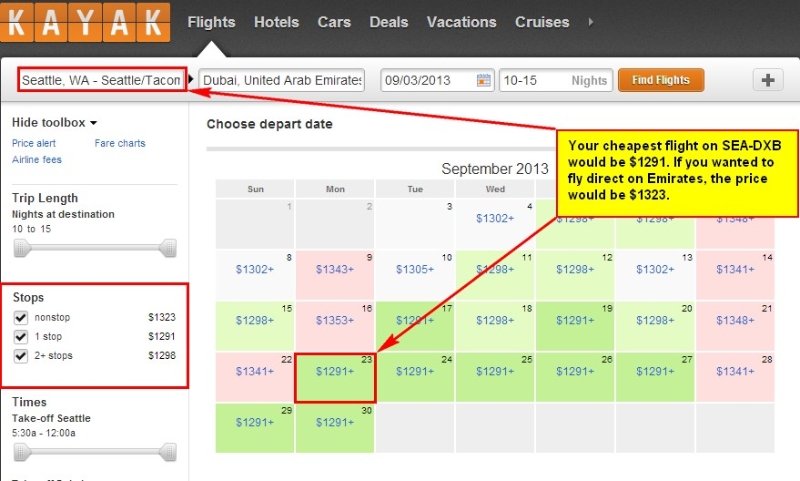The image size is (800, 481).
Task: Open the calendar picker icon in date field
Action: click(484, 80)
